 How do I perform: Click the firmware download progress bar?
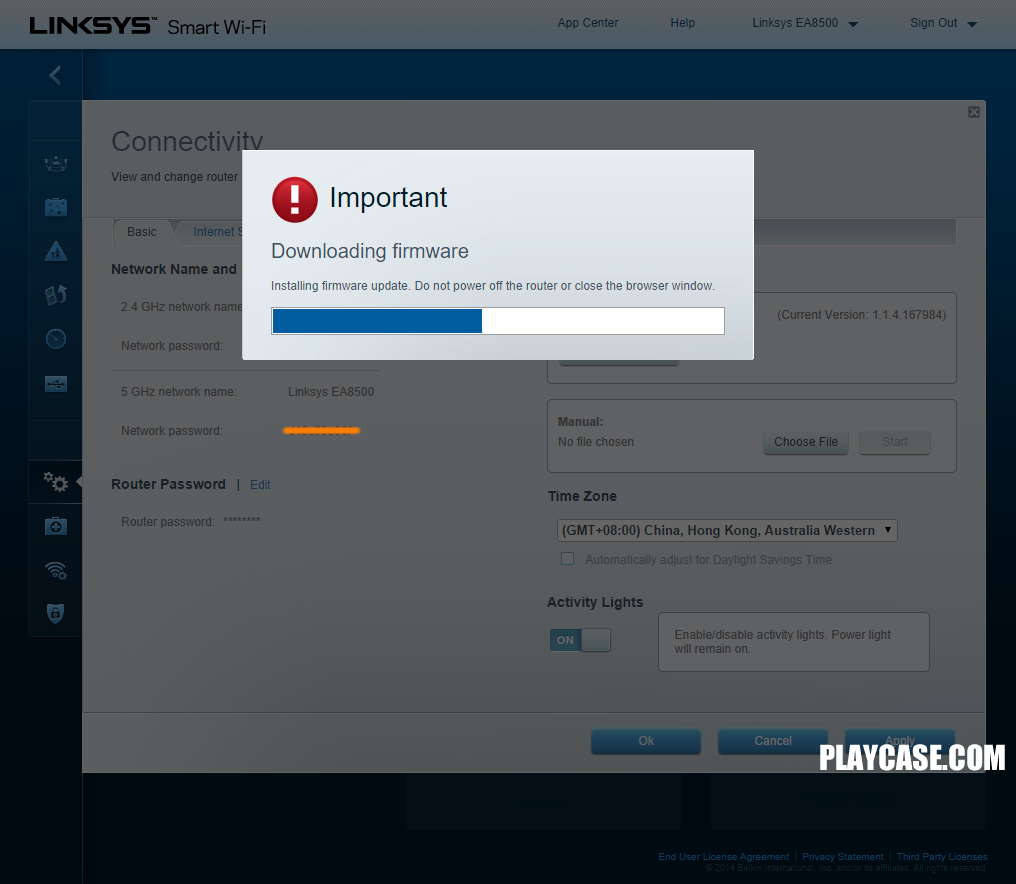[498, 321]
